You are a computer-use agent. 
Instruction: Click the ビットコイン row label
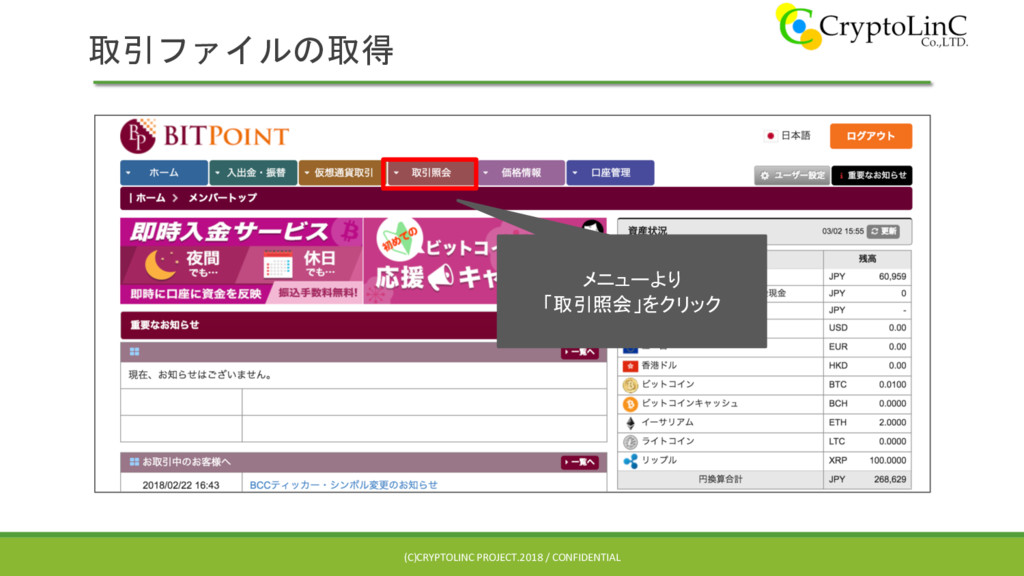668,385
